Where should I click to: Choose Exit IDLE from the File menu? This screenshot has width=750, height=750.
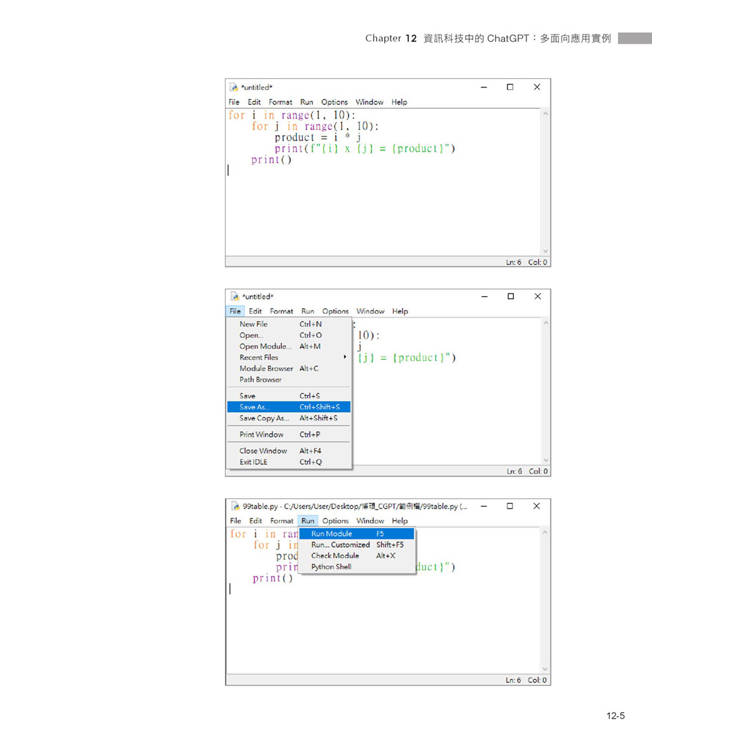point(289,462)
